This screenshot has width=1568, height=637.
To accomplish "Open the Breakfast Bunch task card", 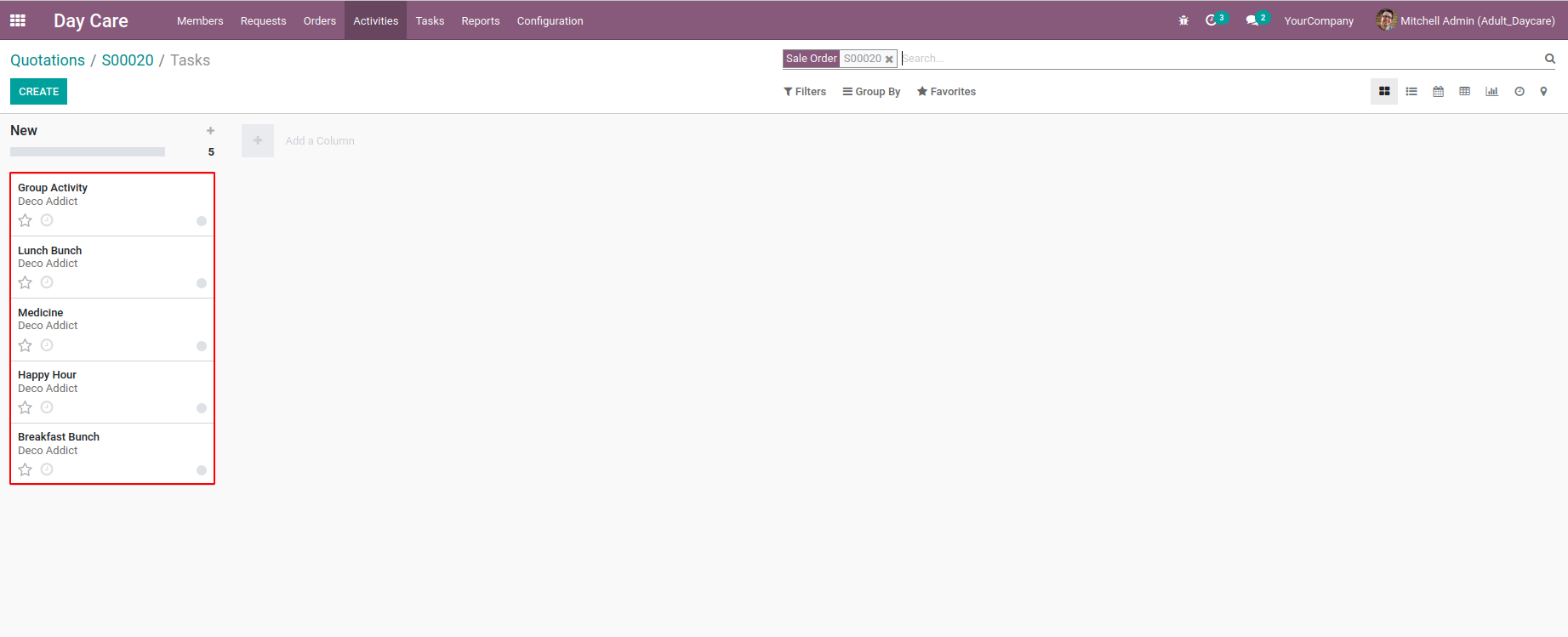I will click(112, 453).
